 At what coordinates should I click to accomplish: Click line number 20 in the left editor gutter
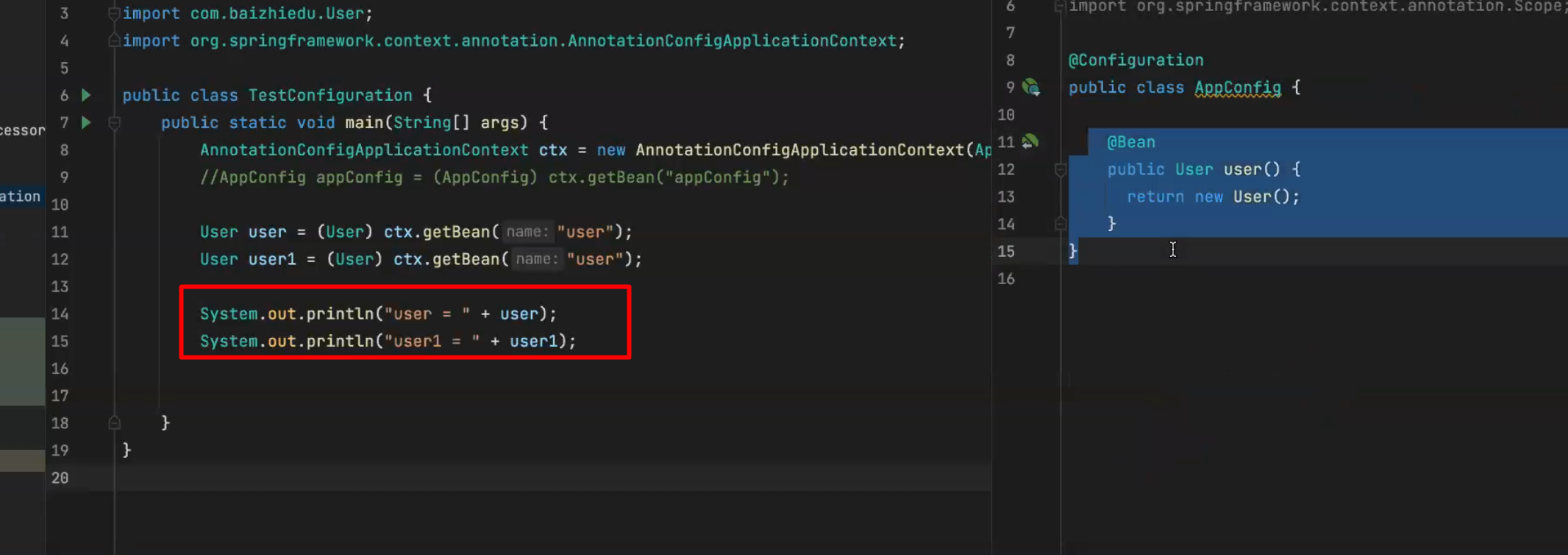pos(60,478)
